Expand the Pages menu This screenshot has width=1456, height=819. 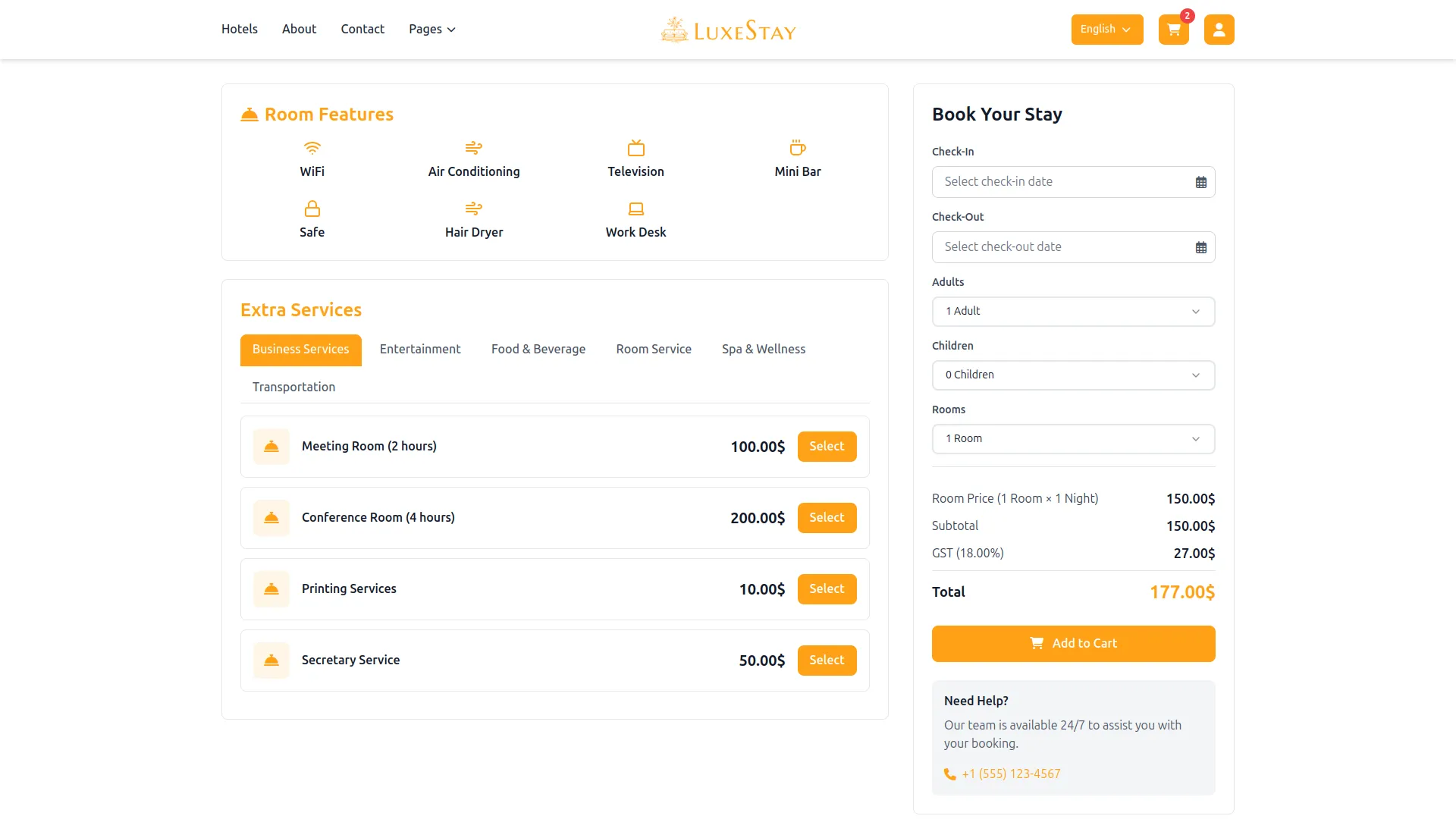432,30
